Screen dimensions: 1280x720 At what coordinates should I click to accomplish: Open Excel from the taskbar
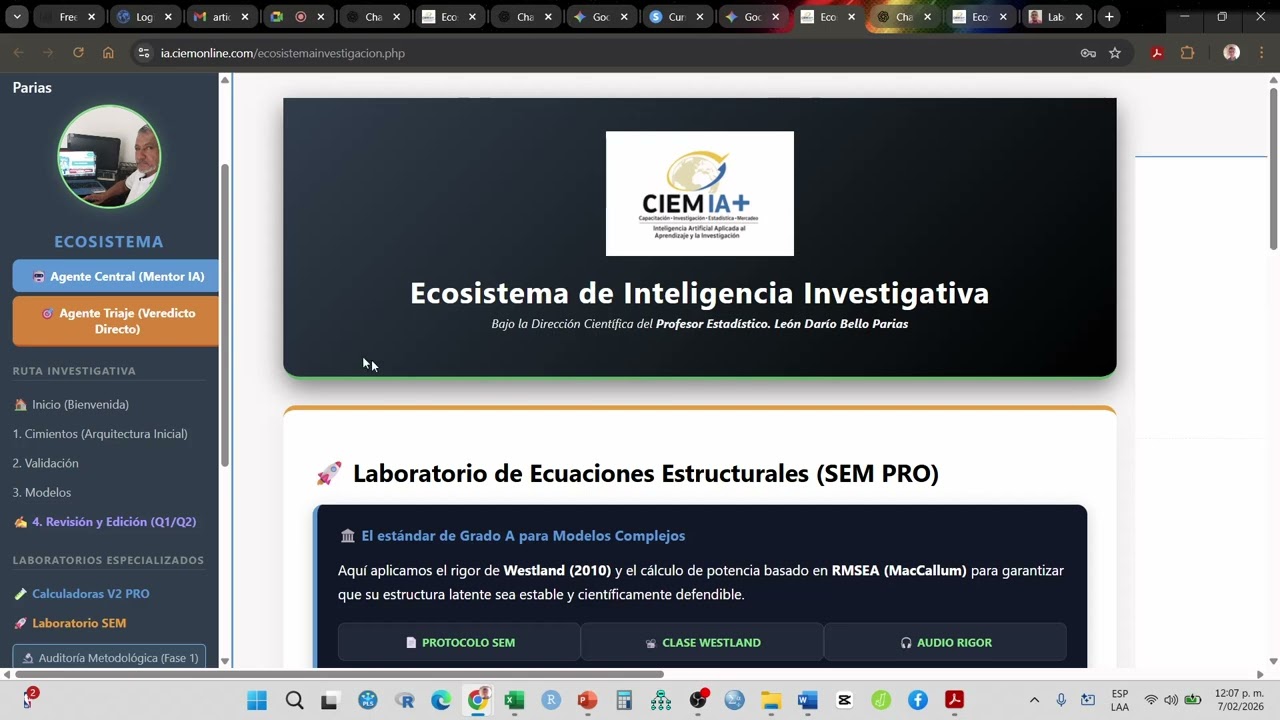pyautogui.click(x=514, y=700)
